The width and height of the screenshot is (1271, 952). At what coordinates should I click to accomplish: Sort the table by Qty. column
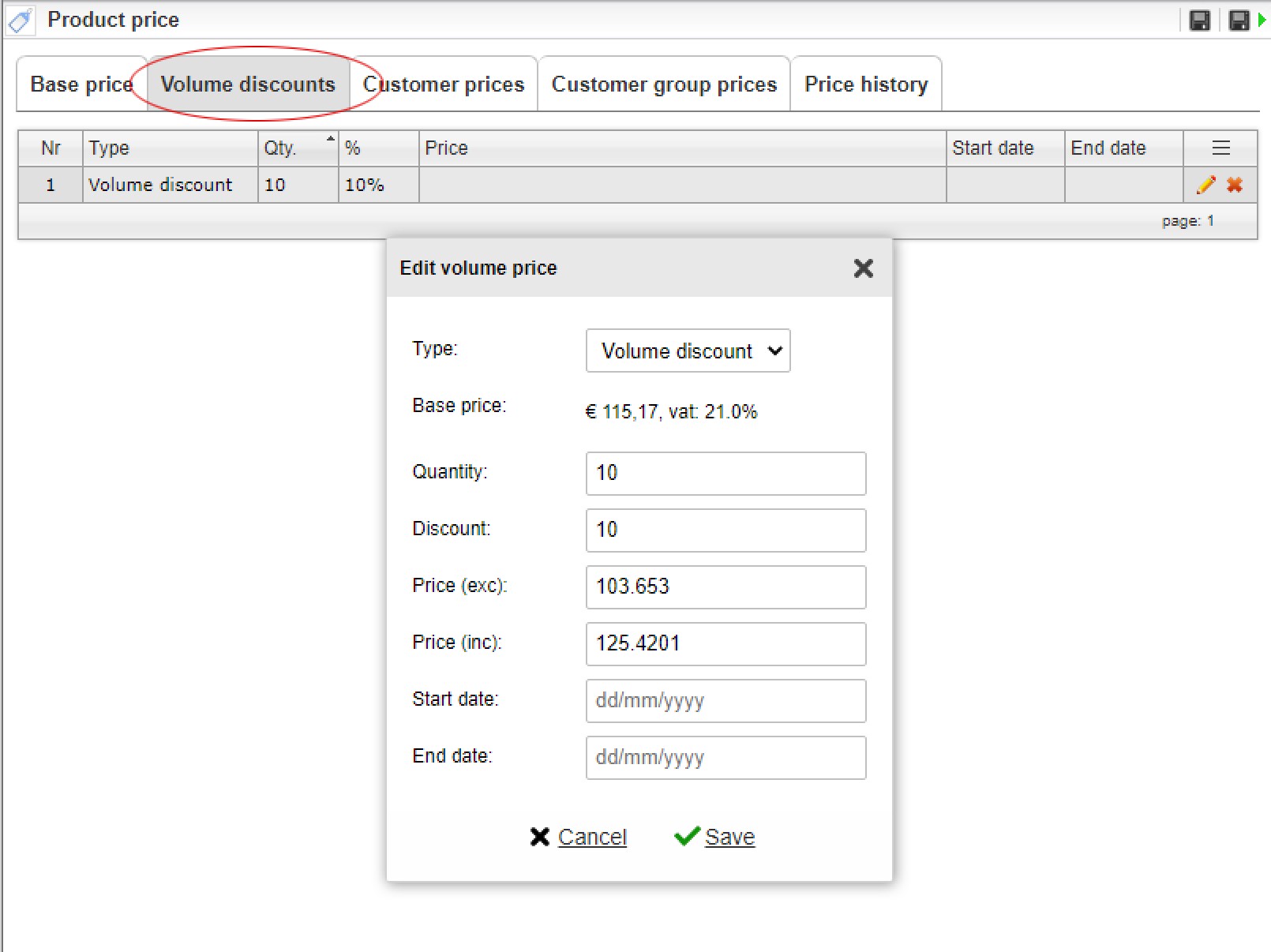pos(298,148)
